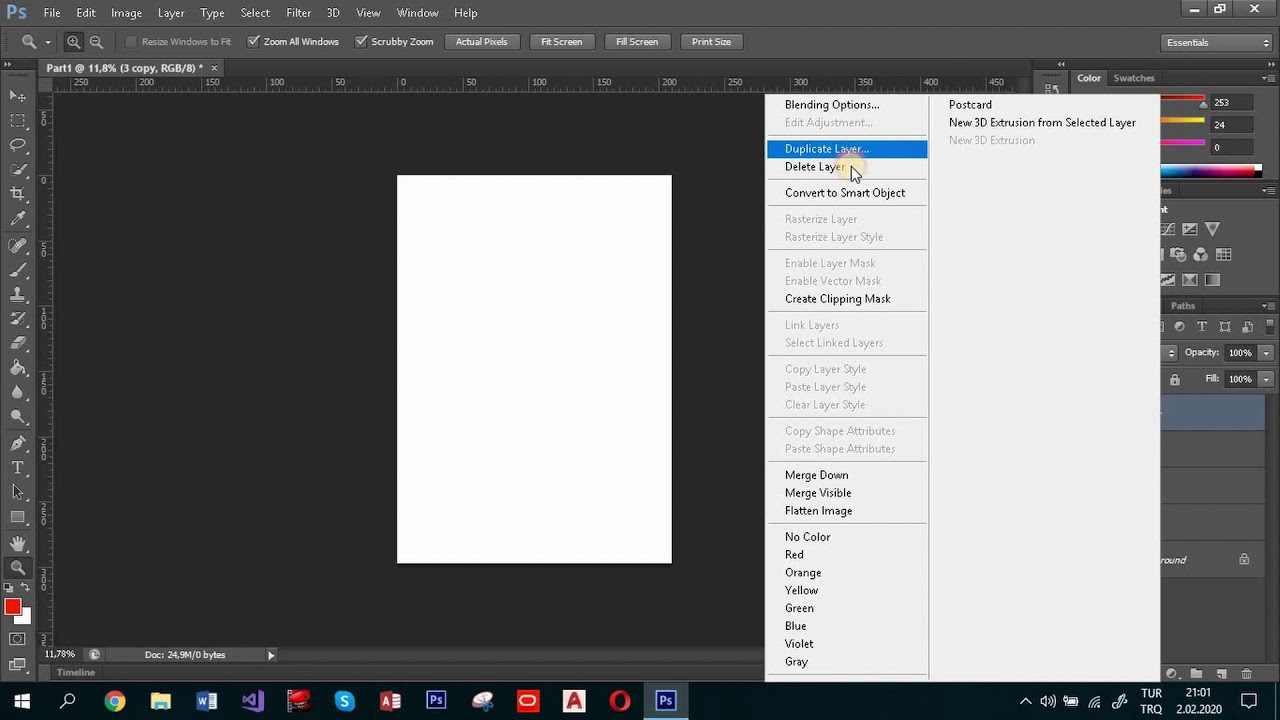Screen dimensions: 1280x720
Task: Select the Rectangle shape tool
Action: (x=18, y=517)
